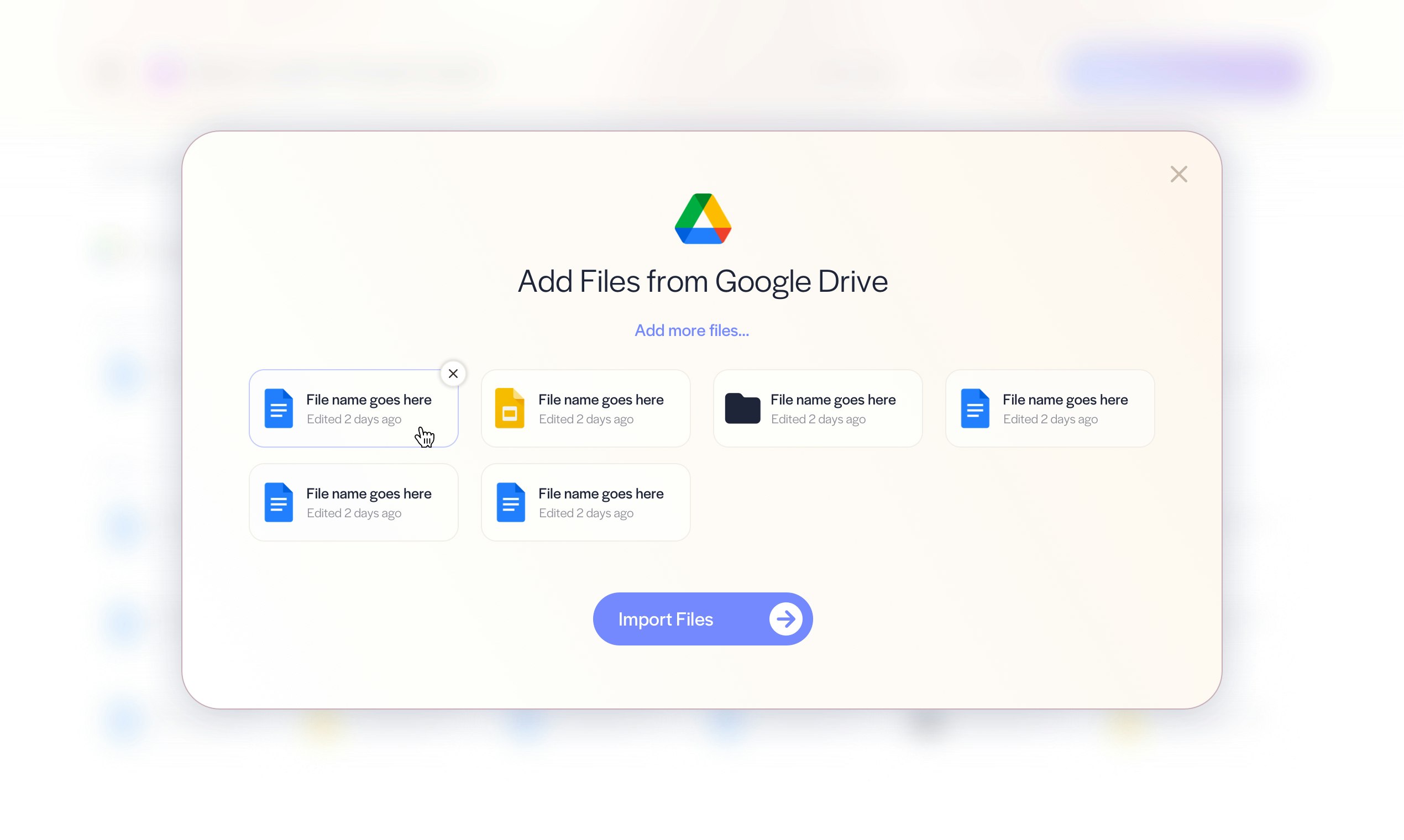The height and width of the screenshot is (840, 1404).
Task: Remove the hovered first file card
Action: tap(453, 374)
